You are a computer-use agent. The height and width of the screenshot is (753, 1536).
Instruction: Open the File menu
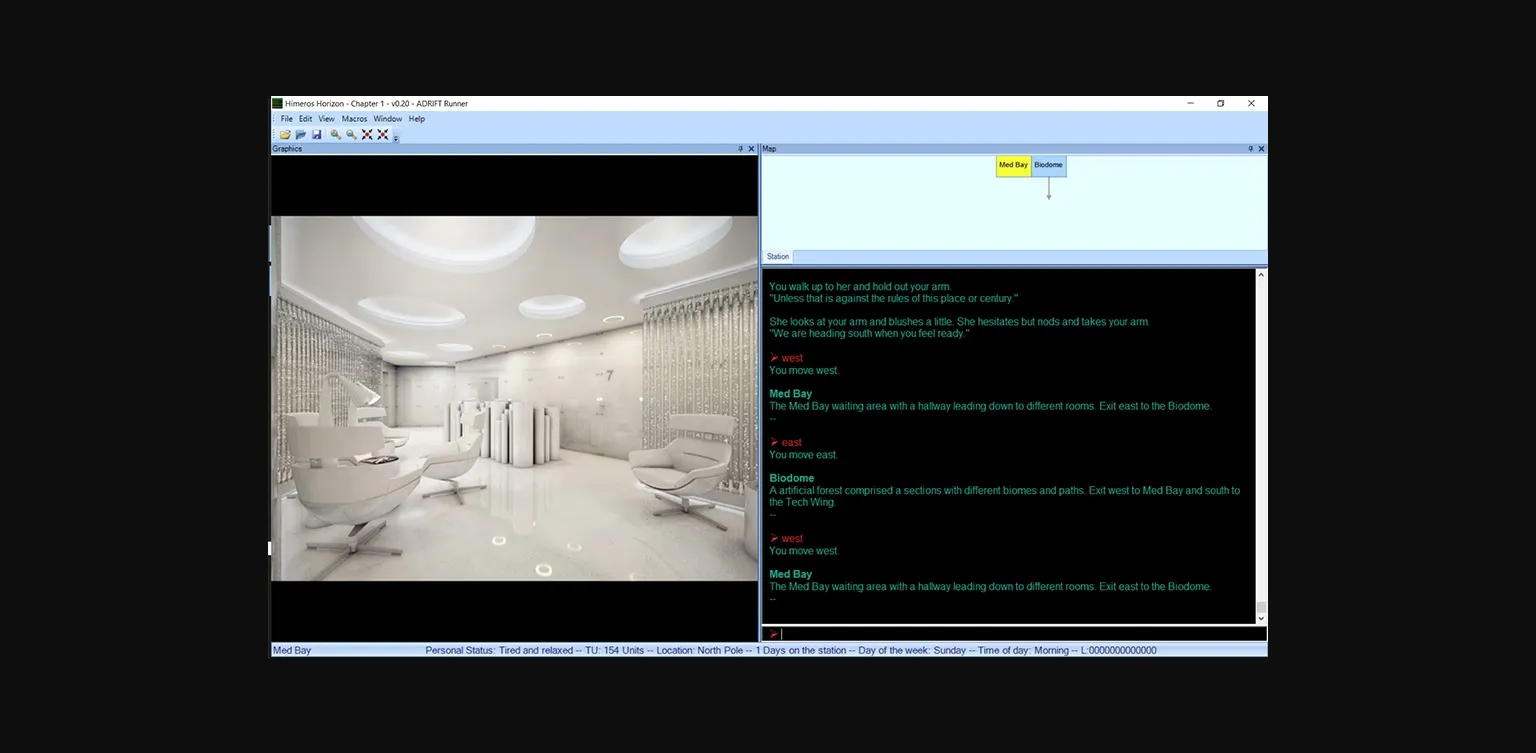(x=287, y=119)
